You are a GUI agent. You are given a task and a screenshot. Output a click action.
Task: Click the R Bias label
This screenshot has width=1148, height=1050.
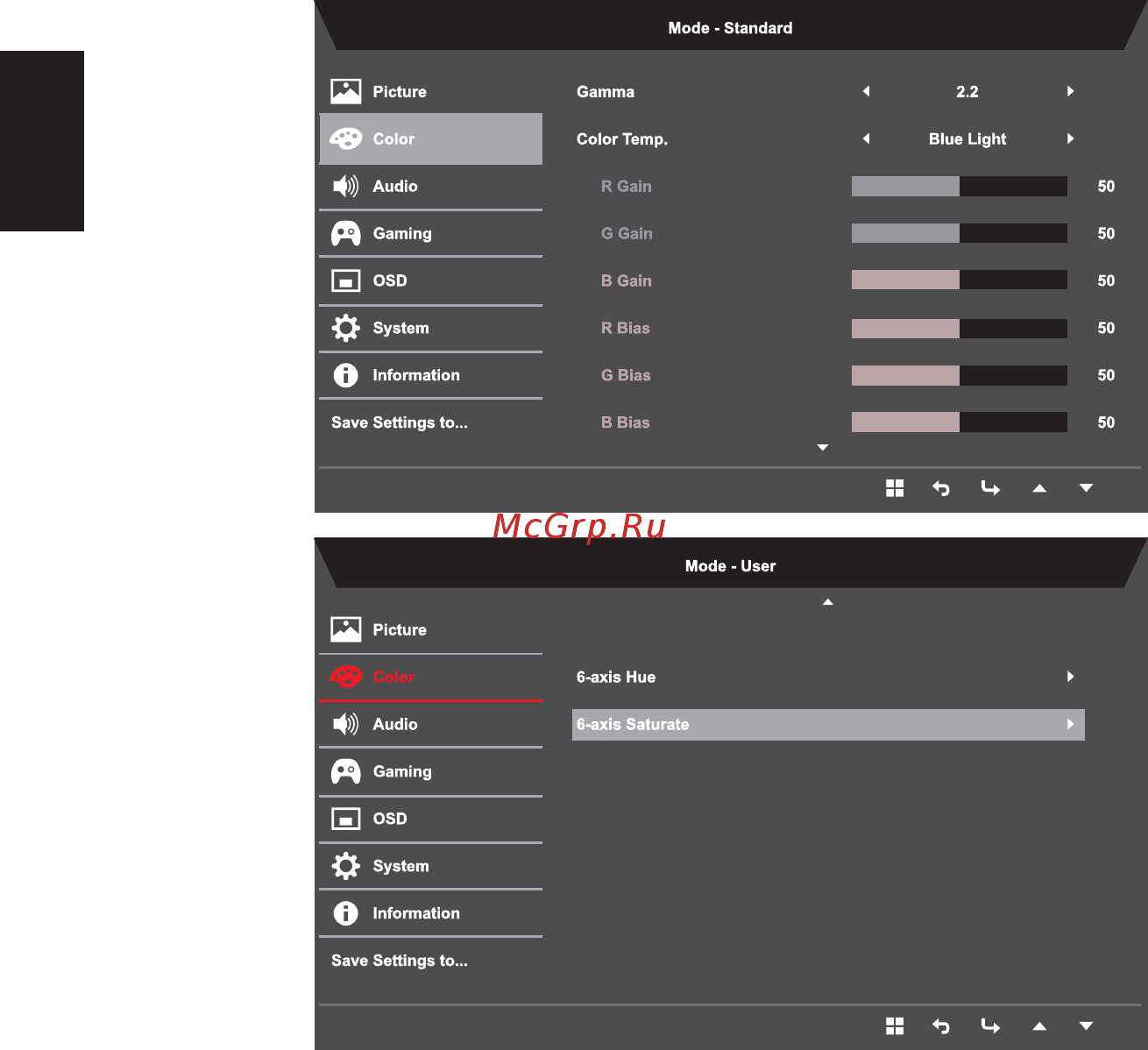tap(626, 328)
